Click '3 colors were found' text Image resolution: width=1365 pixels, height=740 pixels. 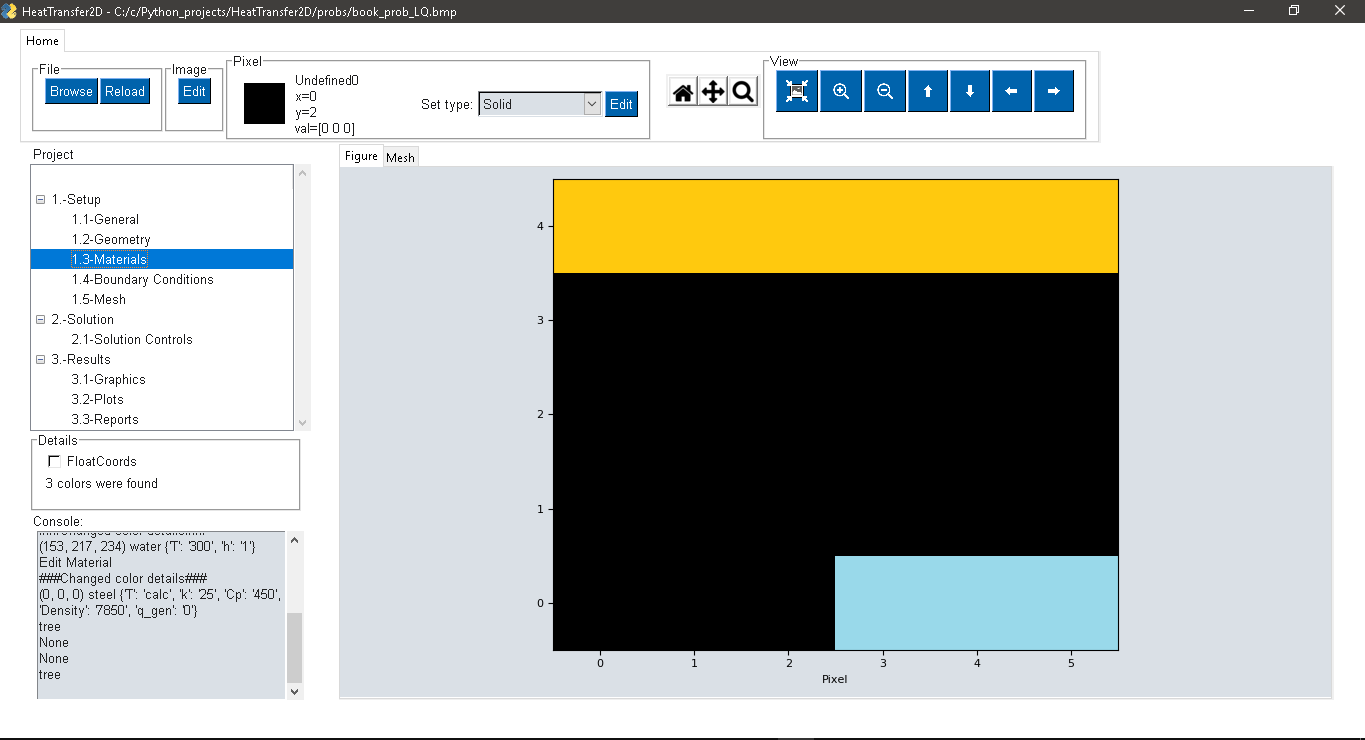pyautogui.click(x=101, y=483)
